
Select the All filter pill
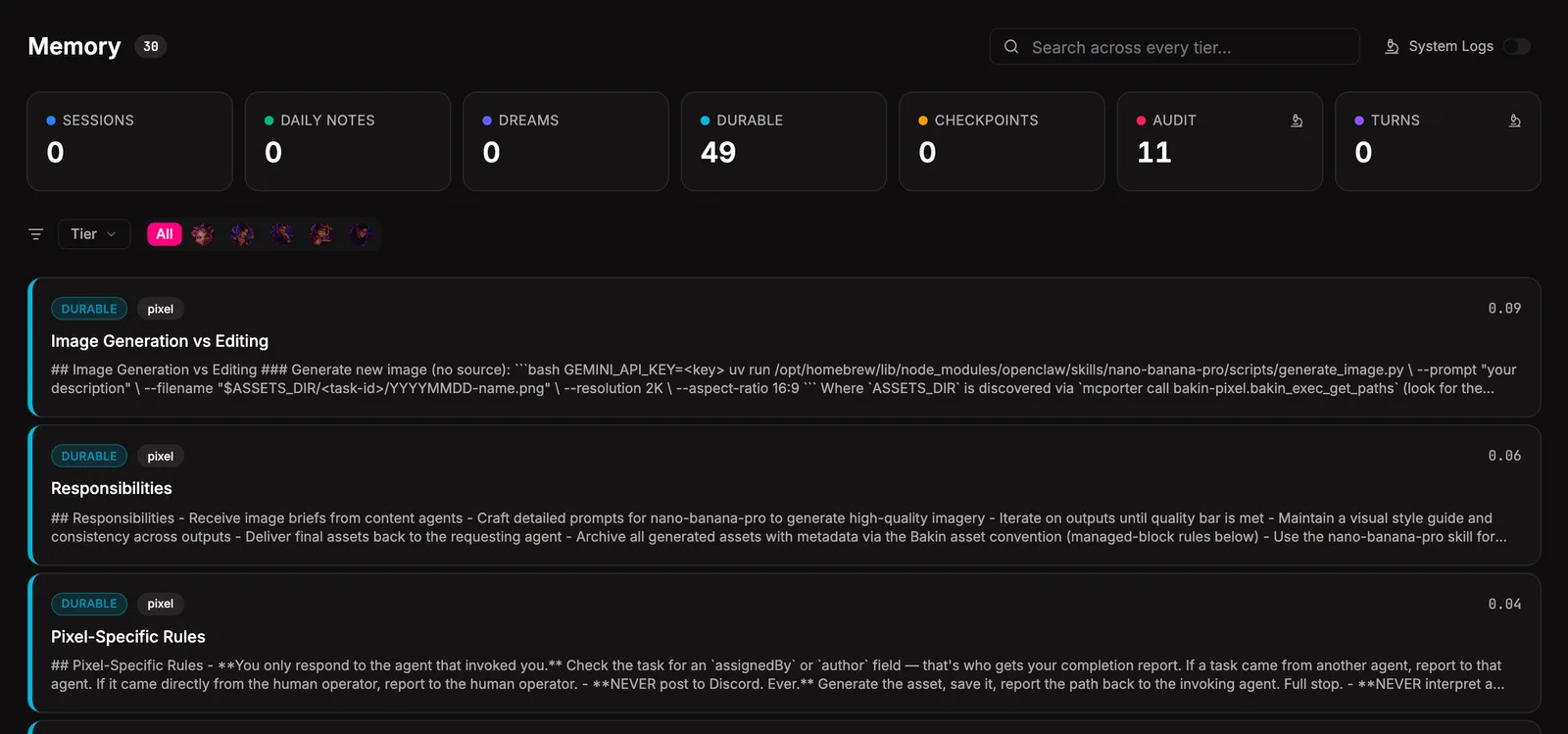[x=165, y=234]
